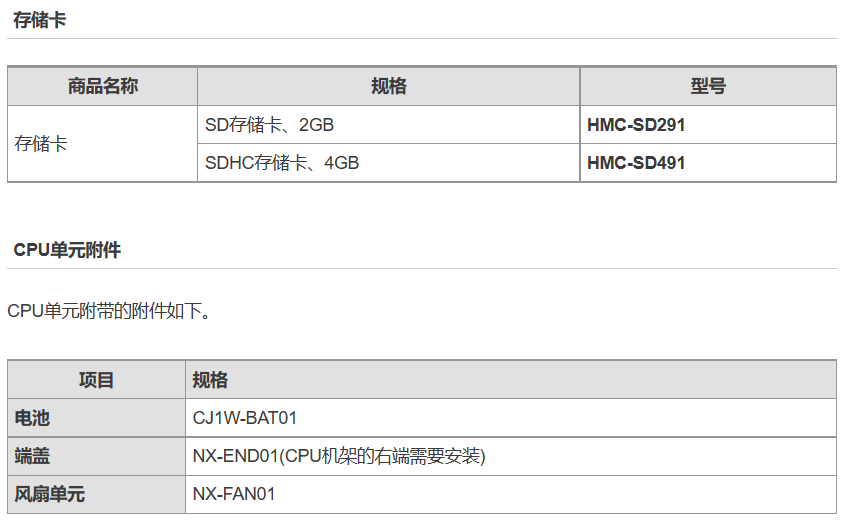Click the CPU单元附件 section heading
This screenshot has width=846, height=531.
click(67, 250)
